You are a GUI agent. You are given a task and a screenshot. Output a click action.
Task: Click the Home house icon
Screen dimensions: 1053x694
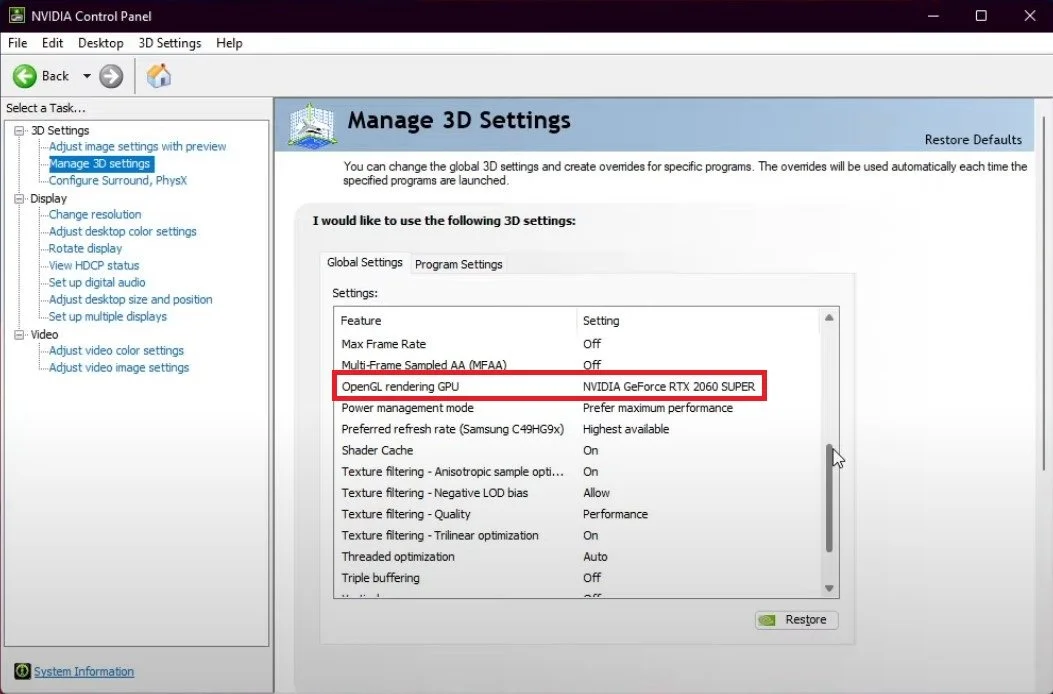click(159, 75)
